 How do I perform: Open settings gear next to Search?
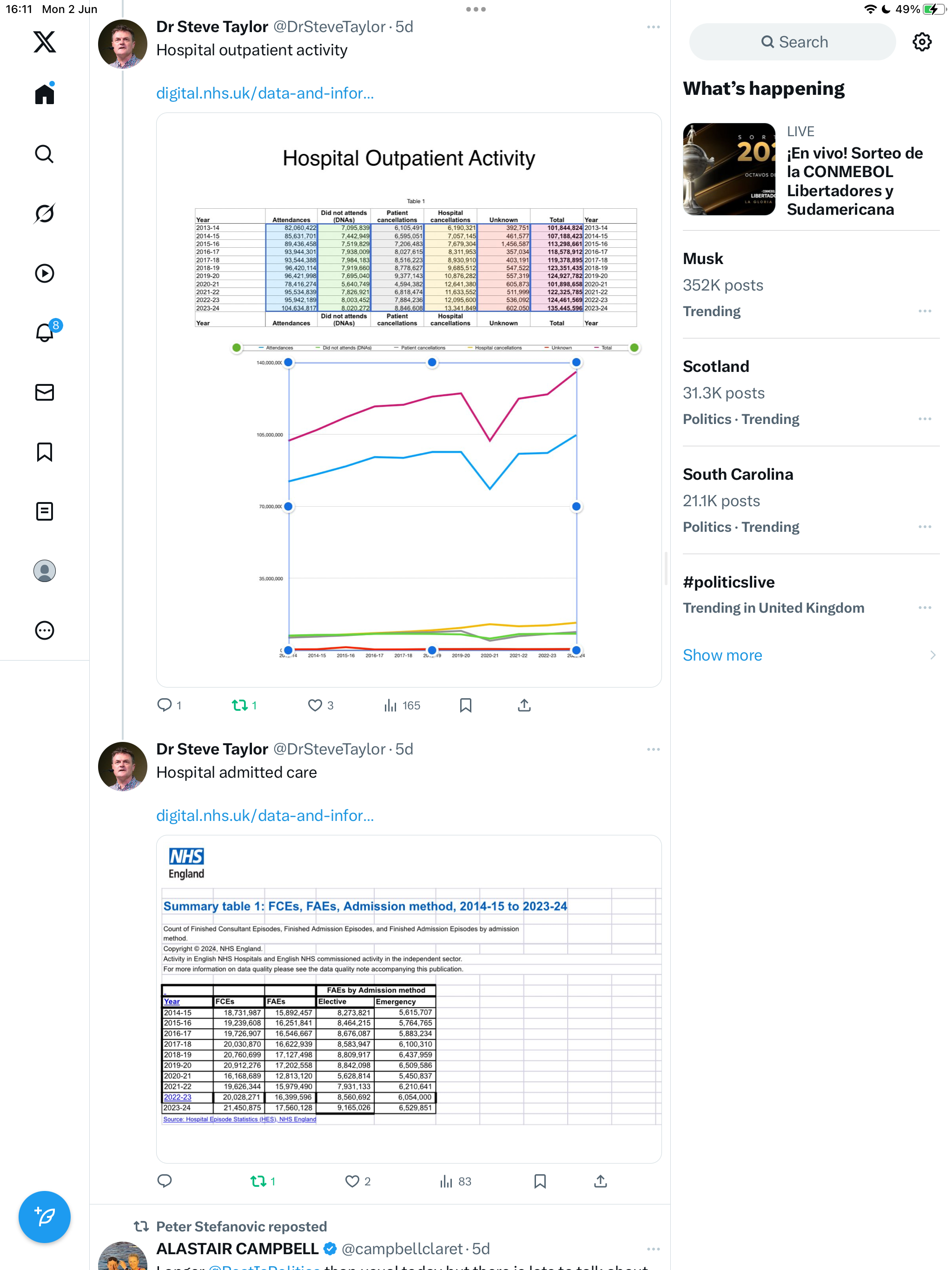coord(922,42)
